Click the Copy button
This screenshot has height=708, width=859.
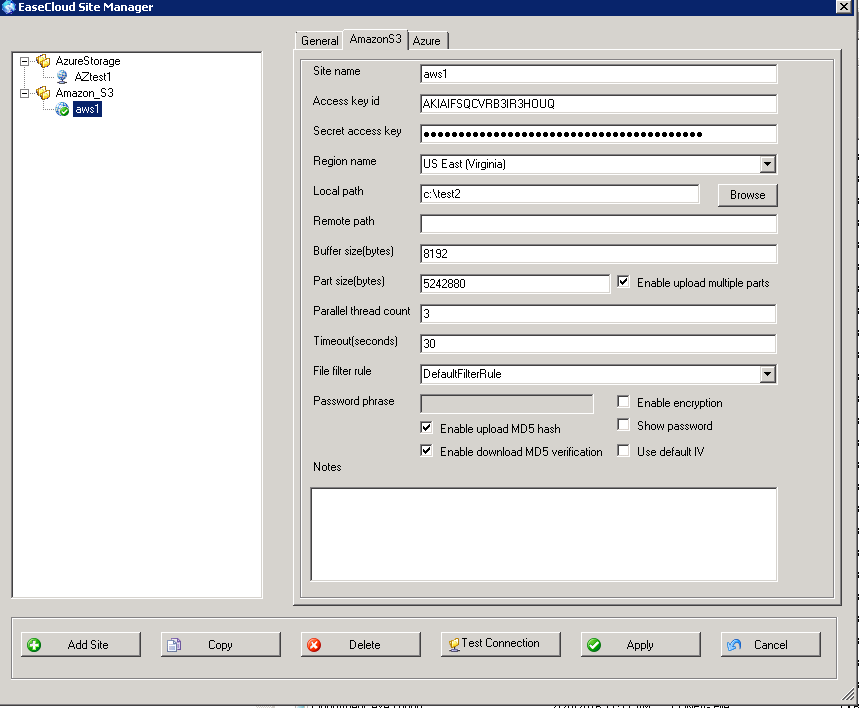tap(220, 645)
